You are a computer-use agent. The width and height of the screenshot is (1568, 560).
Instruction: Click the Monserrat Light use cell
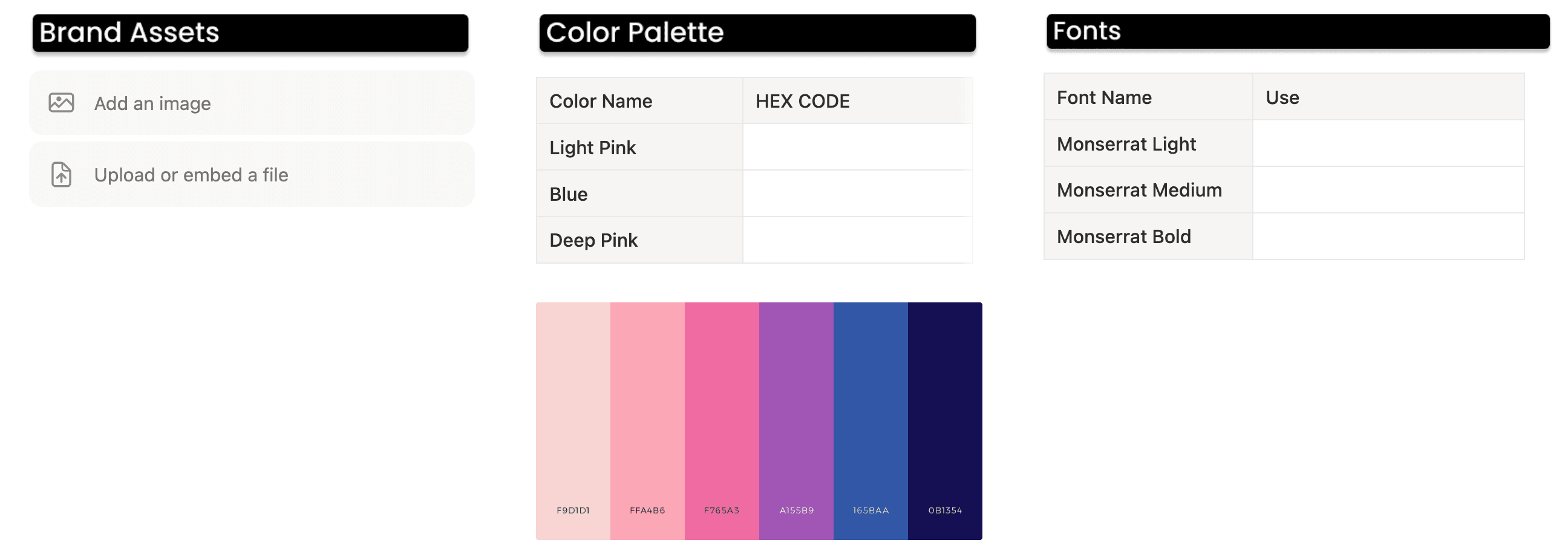(x=1387, y=144)
